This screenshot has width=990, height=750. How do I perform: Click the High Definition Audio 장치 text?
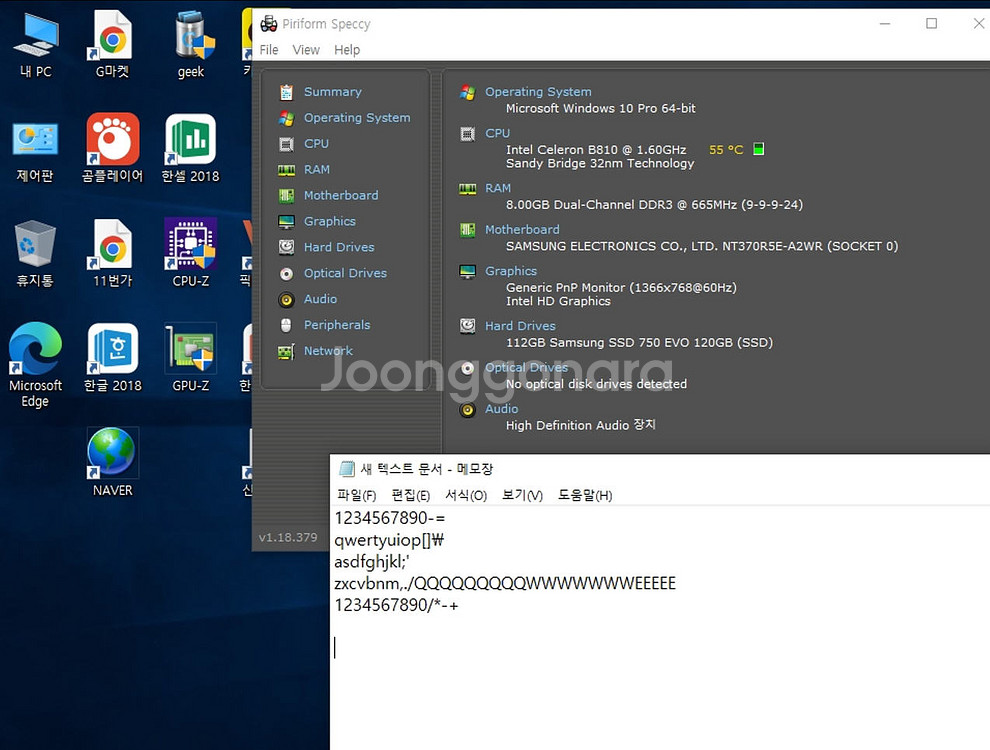[580, 425]
